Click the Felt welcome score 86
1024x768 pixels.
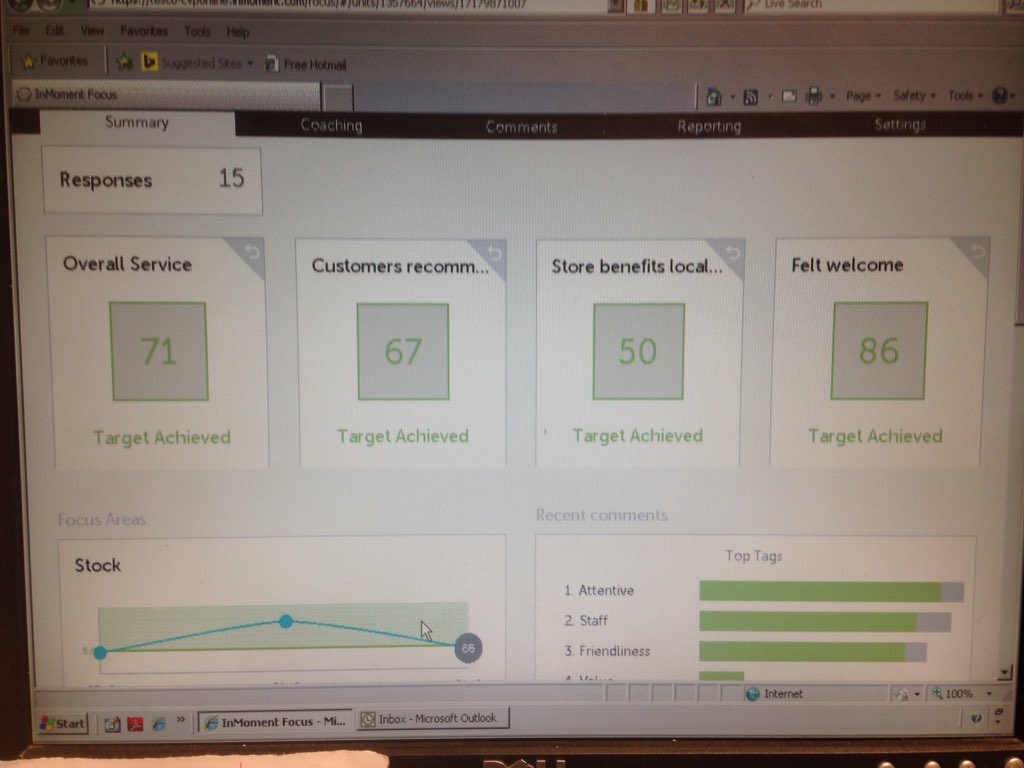[879, 350]
